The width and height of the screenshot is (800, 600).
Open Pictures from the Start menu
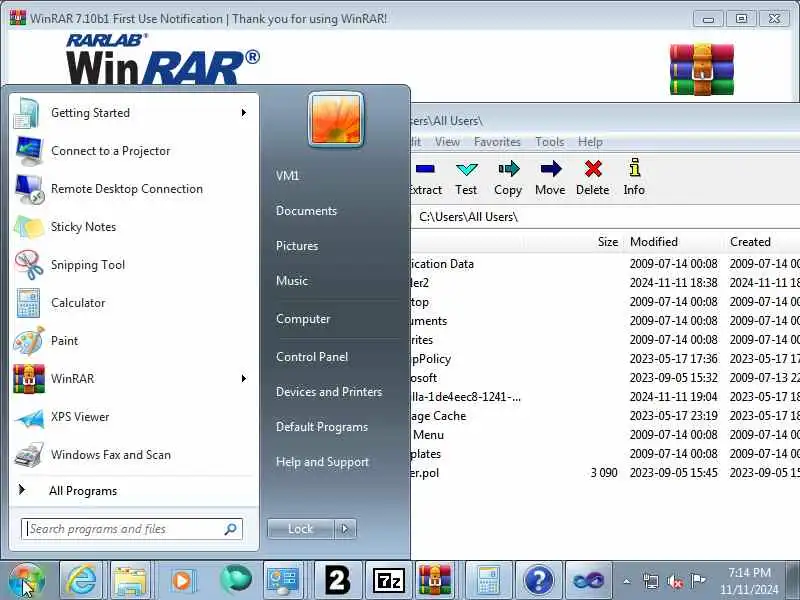[297, 246]
